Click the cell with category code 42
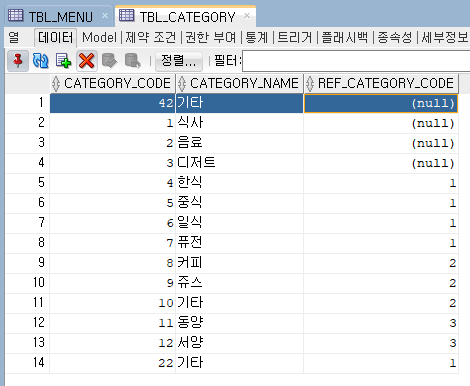This screenshot has width=470, height=386. click(113, 103)
